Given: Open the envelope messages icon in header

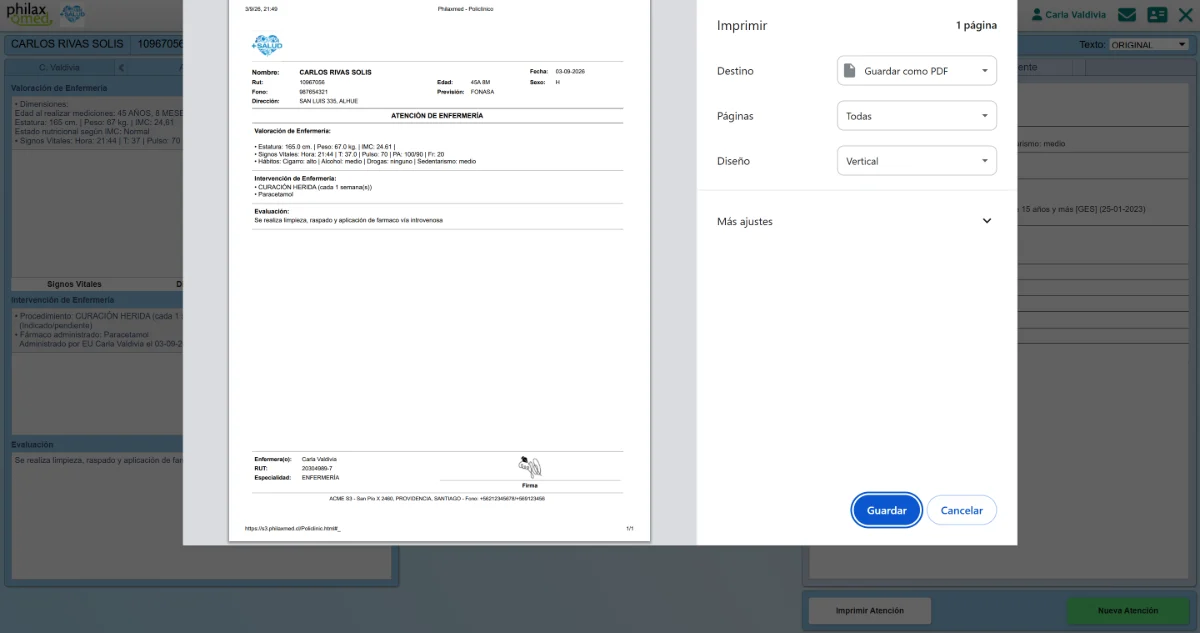Looking at the screenshot, I should [1127, 15].
